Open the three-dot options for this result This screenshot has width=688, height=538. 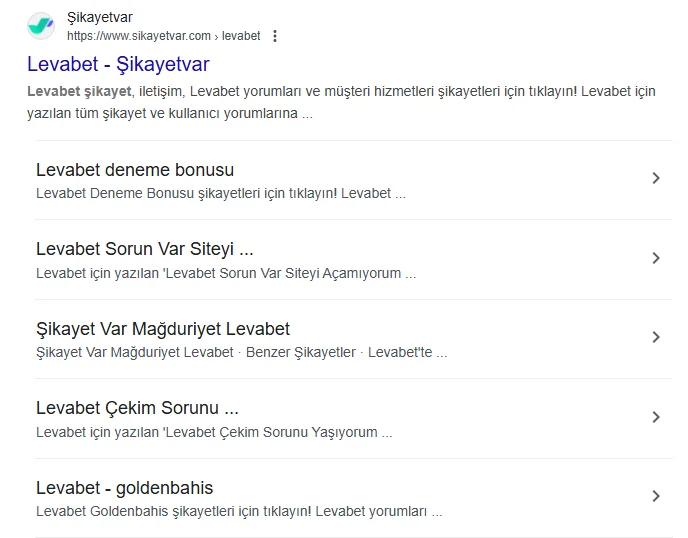[x=275, y=36]
